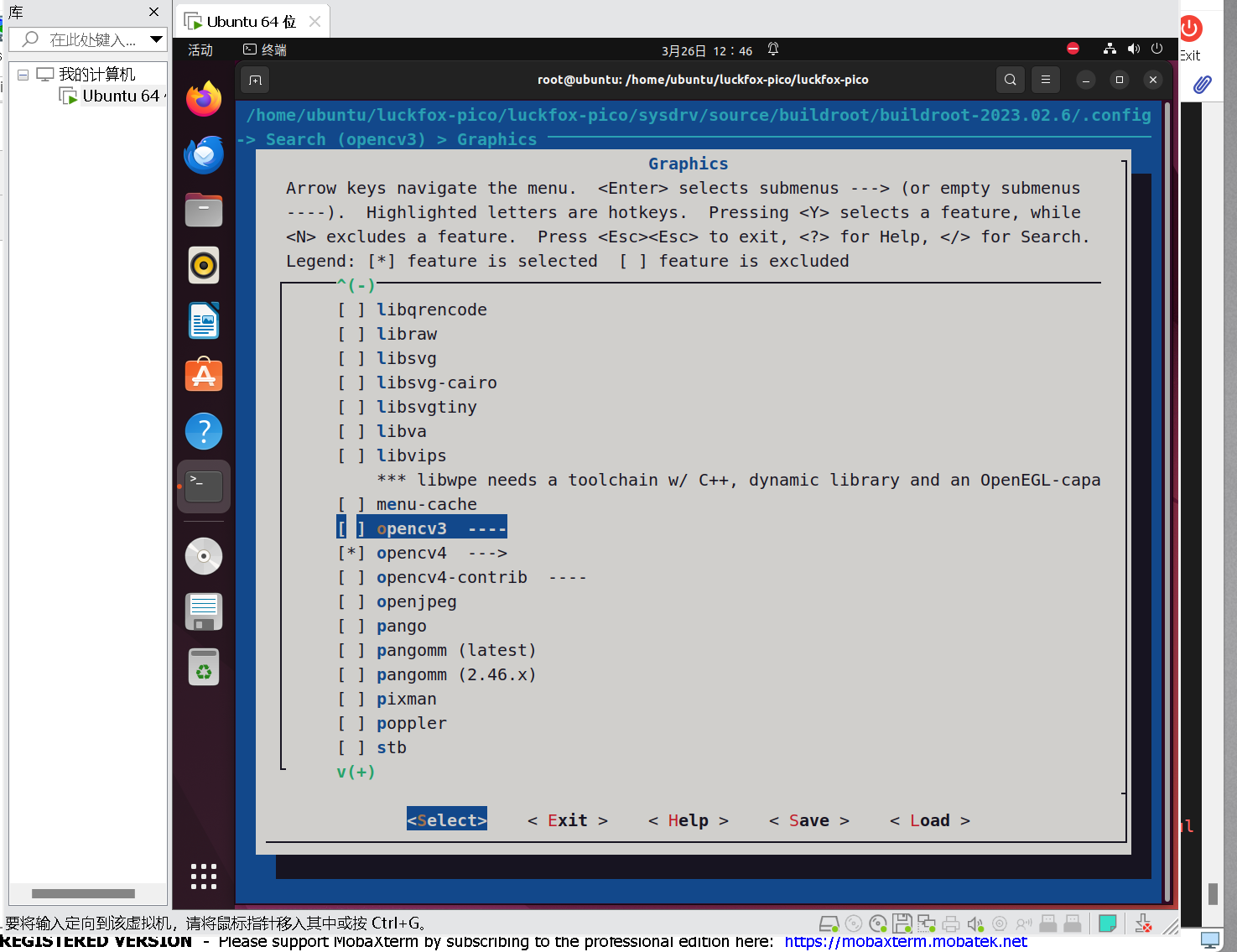Open Ubuntu Software store icon

(204, 376)
